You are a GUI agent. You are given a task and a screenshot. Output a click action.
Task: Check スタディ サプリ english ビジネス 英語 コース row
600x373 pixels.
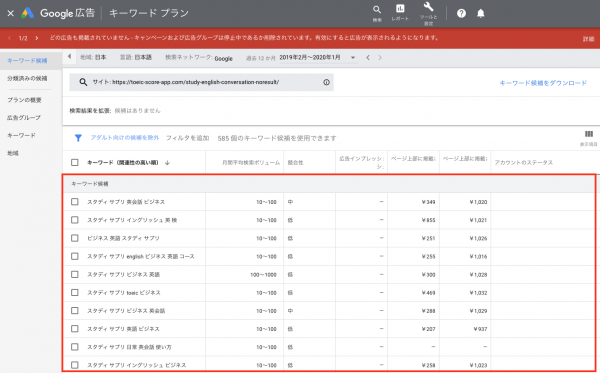pyautogui.click(x=75, y=256)
